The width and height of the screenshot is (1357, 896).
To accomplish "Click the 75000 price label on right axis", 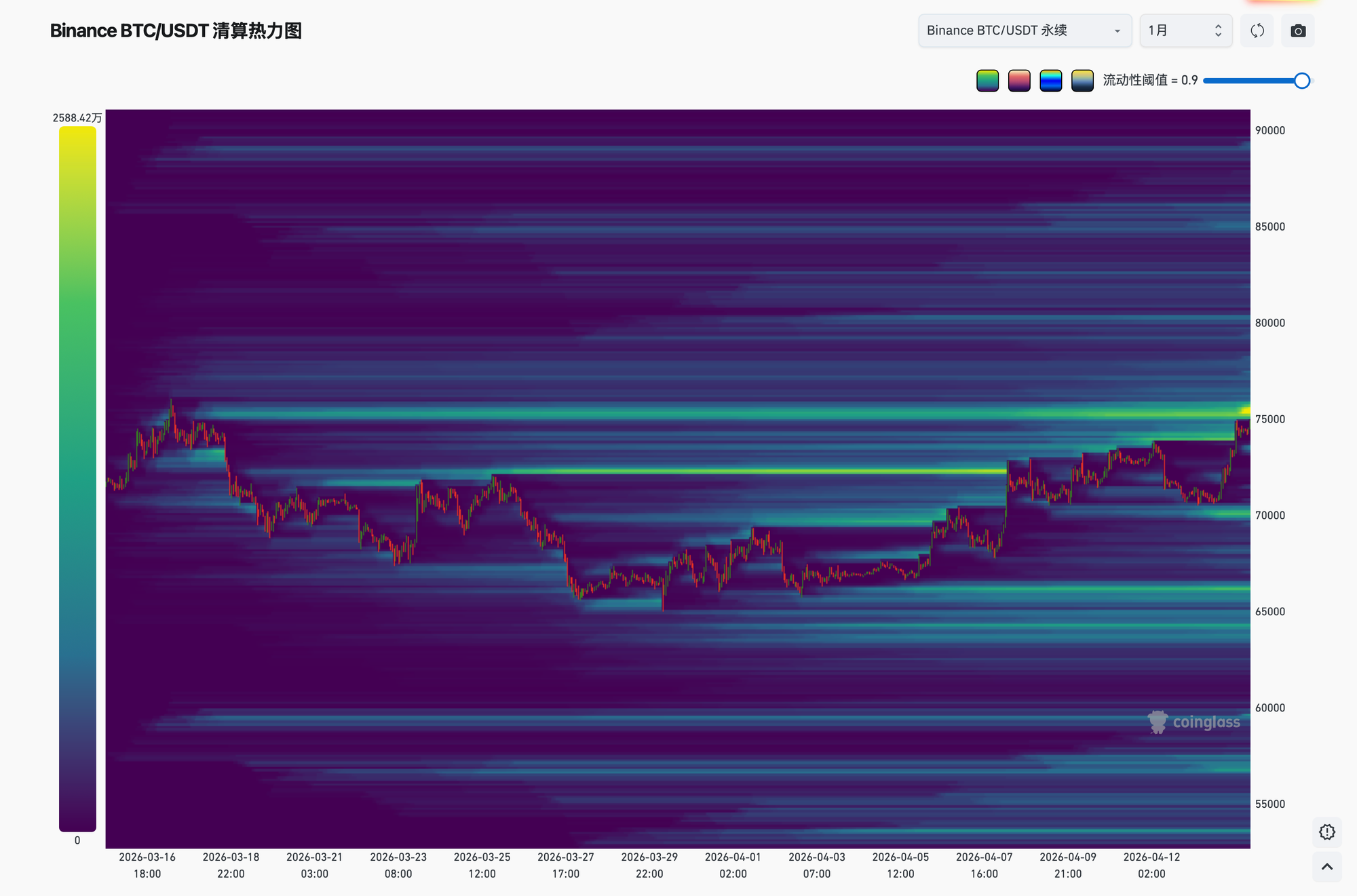I will pos(1269,419).
